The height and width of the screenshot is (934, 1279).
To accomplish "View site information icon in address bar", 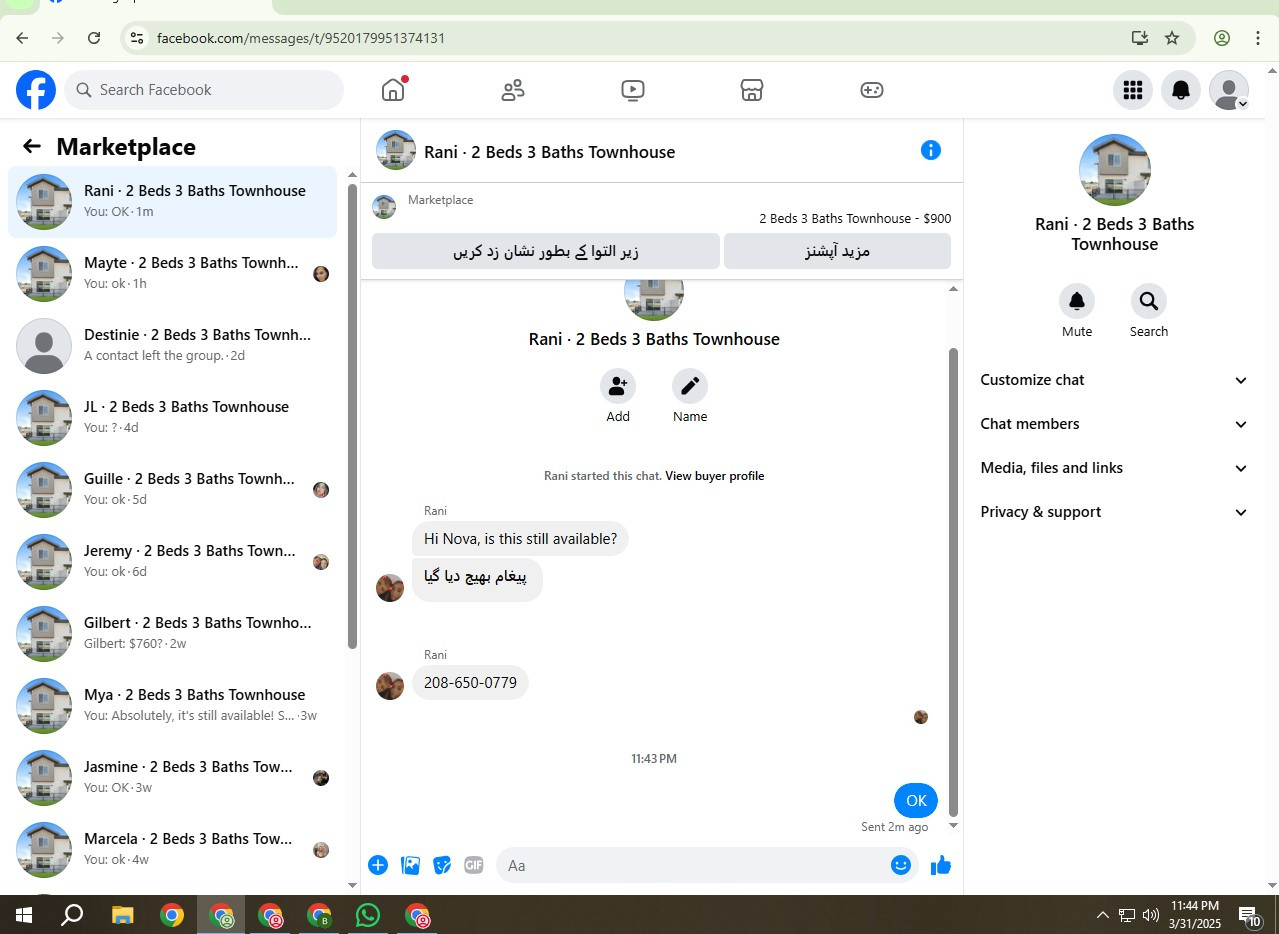I will [x=137, y=38].
